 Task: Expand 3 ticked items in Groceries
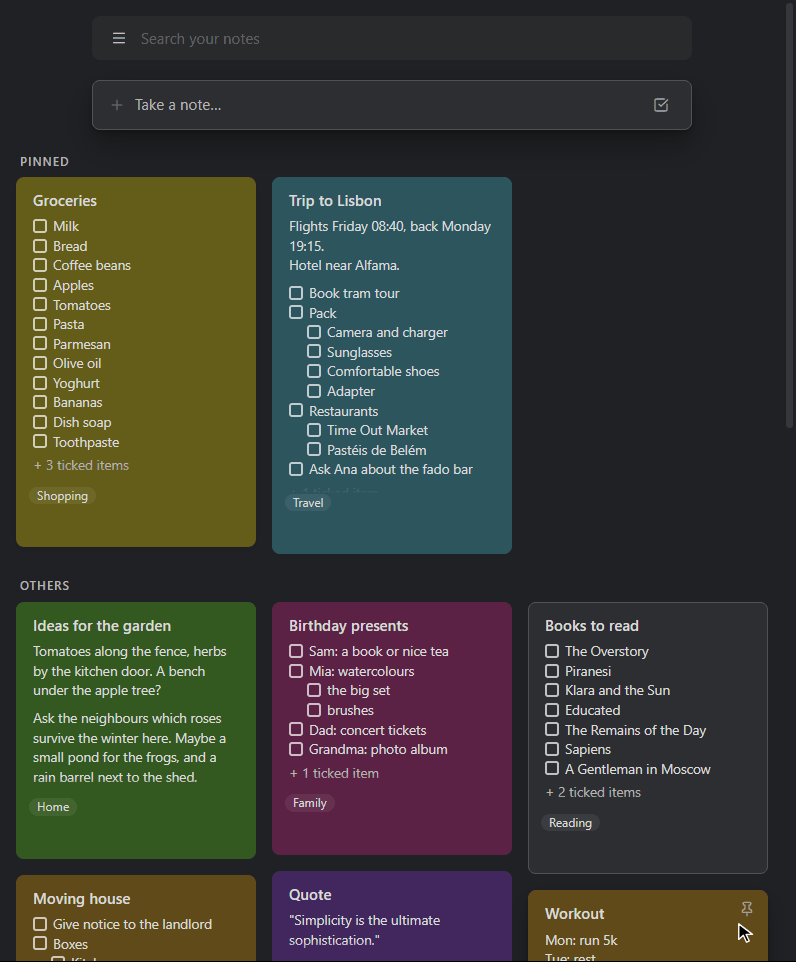81,466
